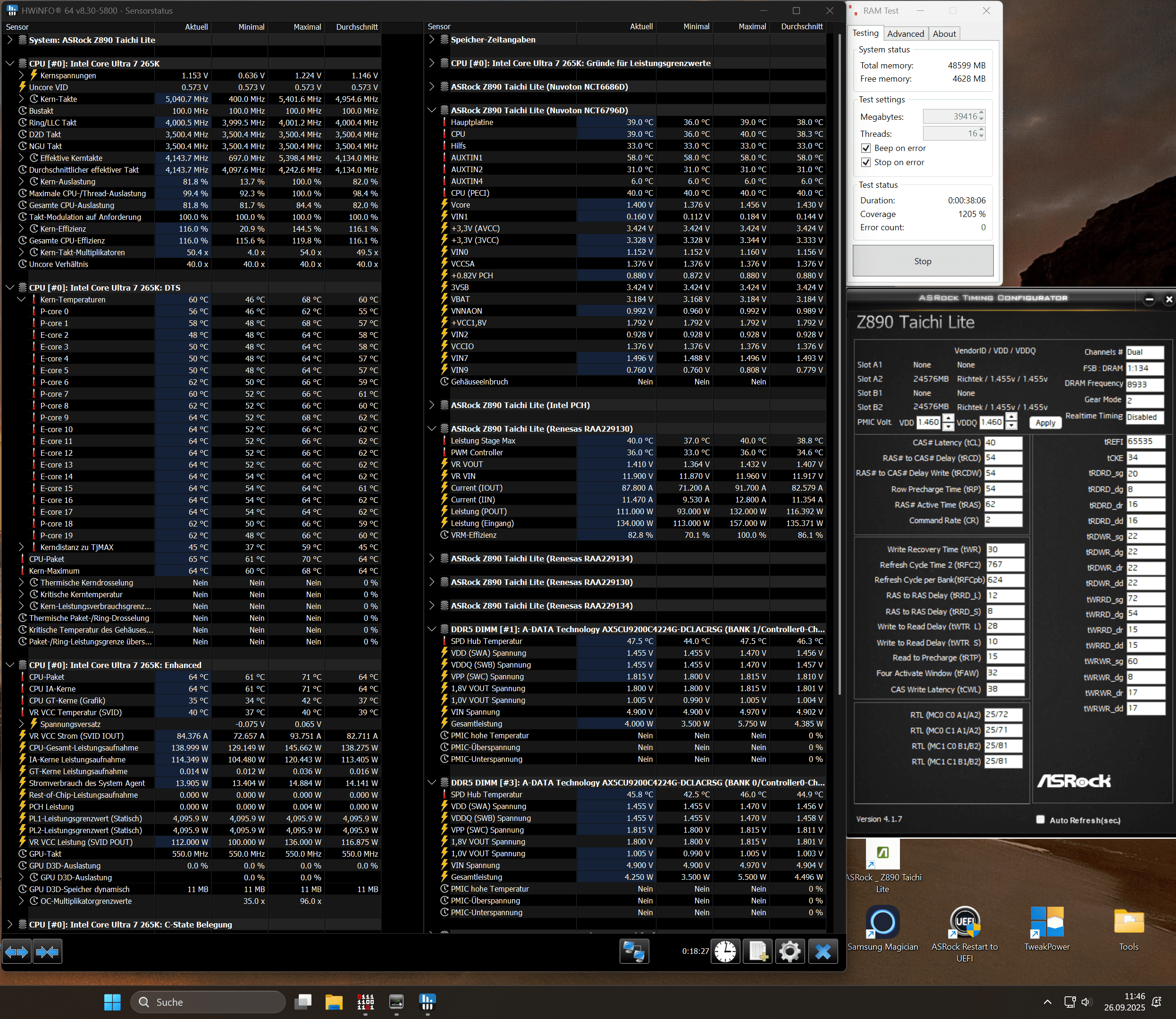Toggle the Stop on error checkbox
Screen dimensions: 1176x1019
[865, 163]
